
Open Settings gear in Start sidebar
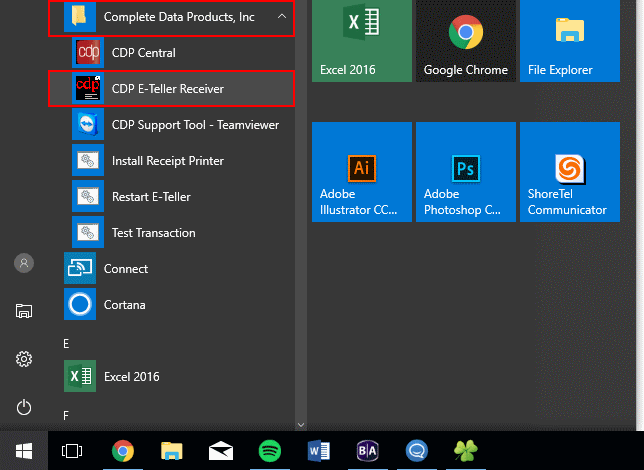pos(24,359)
